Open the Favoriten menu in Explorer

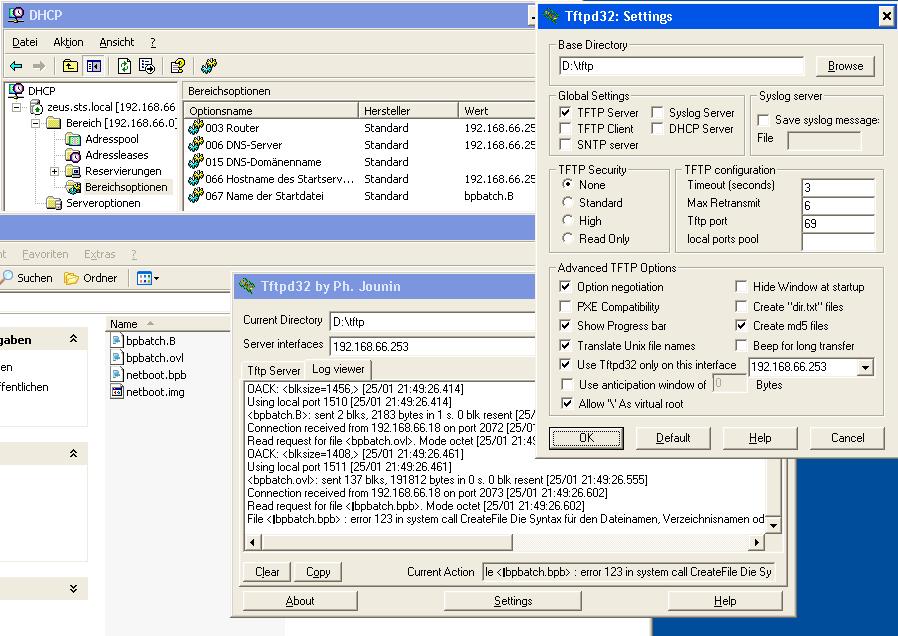(45, 254)
